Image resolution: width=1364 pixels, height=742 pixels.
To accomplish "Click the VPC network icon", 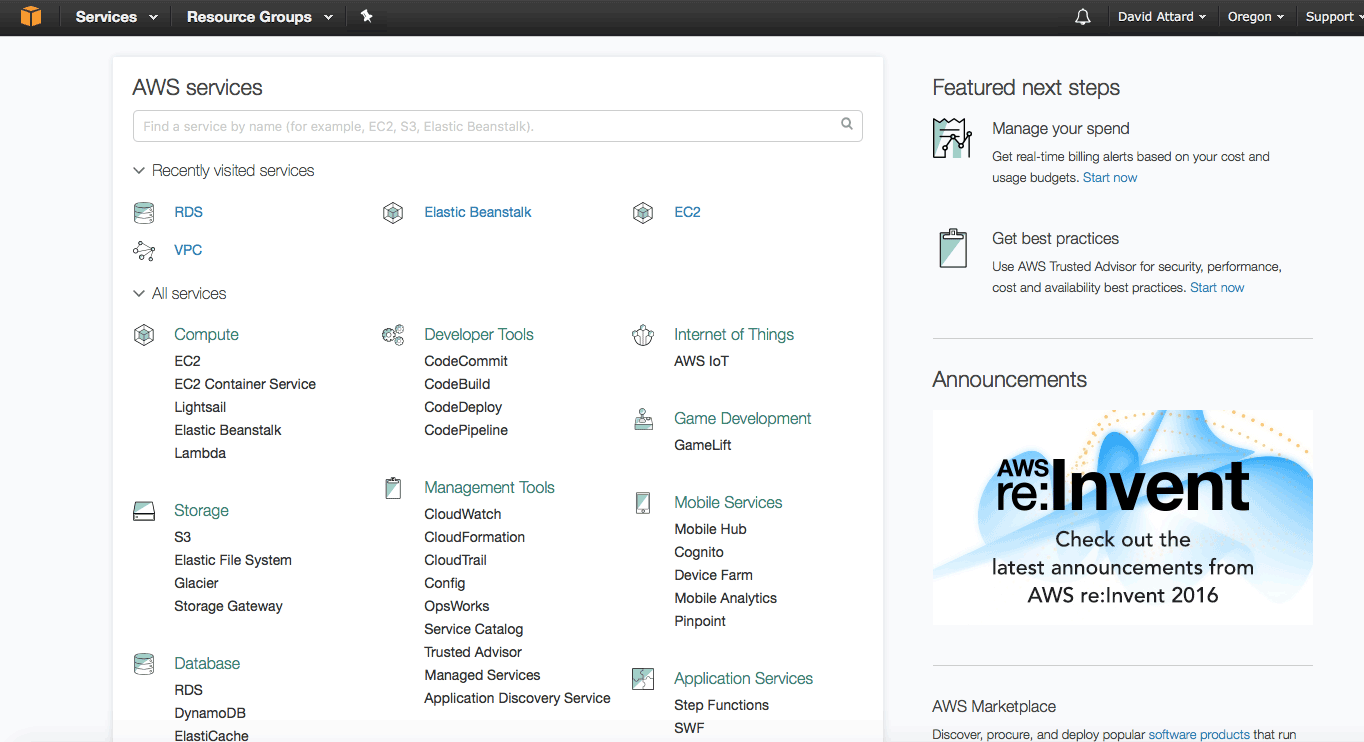I will pos(143,250).
